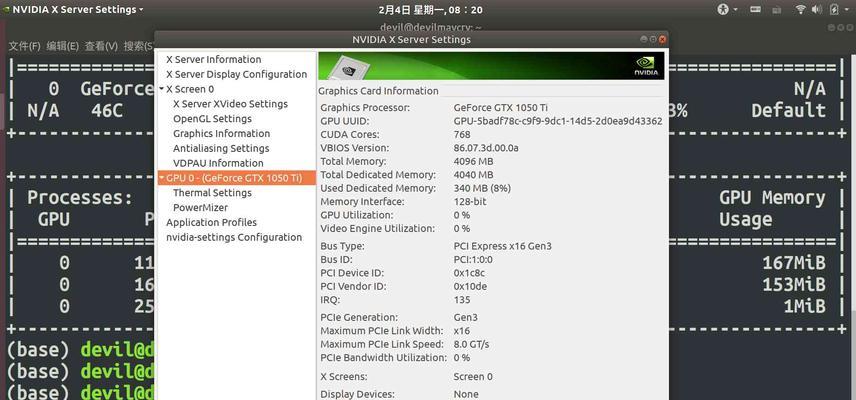Click Total Memory value 4096 MB

click(x=473, y=162)
